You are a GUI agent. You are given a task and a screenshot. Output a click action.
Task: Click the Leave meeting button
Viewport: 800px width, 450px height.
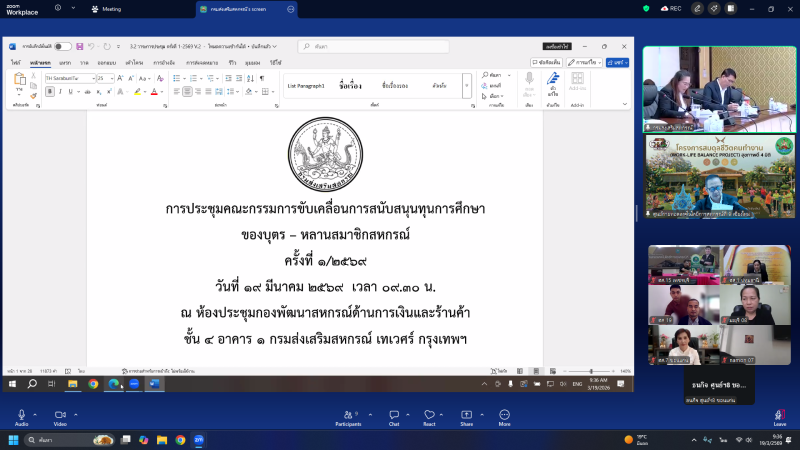779,414
